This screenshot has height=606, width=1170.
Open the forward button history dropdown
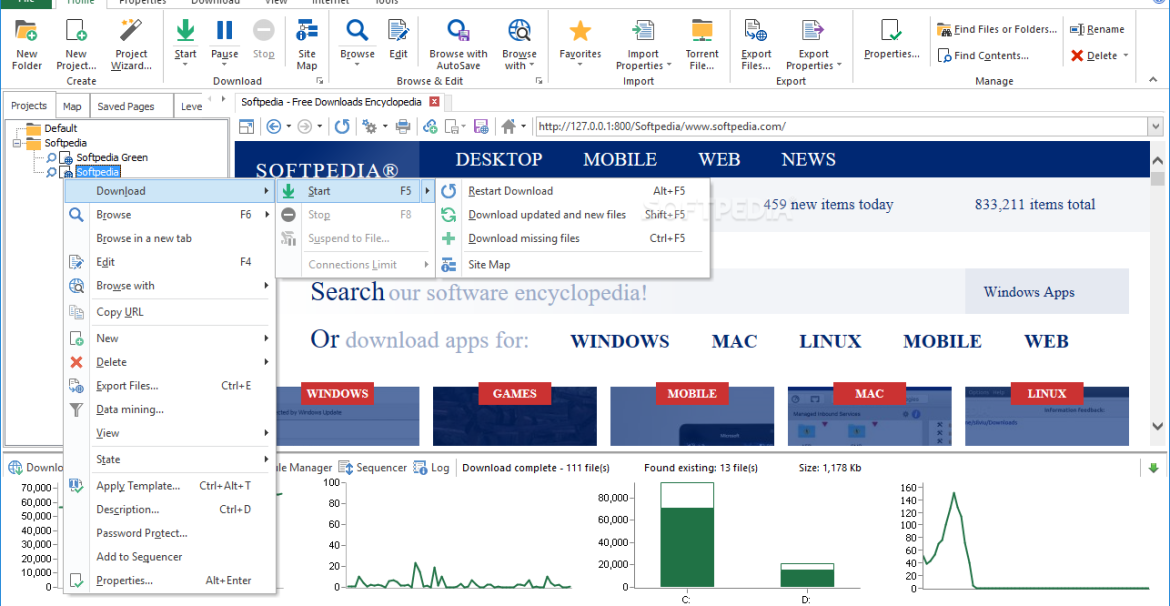click(x=319, y=127)
